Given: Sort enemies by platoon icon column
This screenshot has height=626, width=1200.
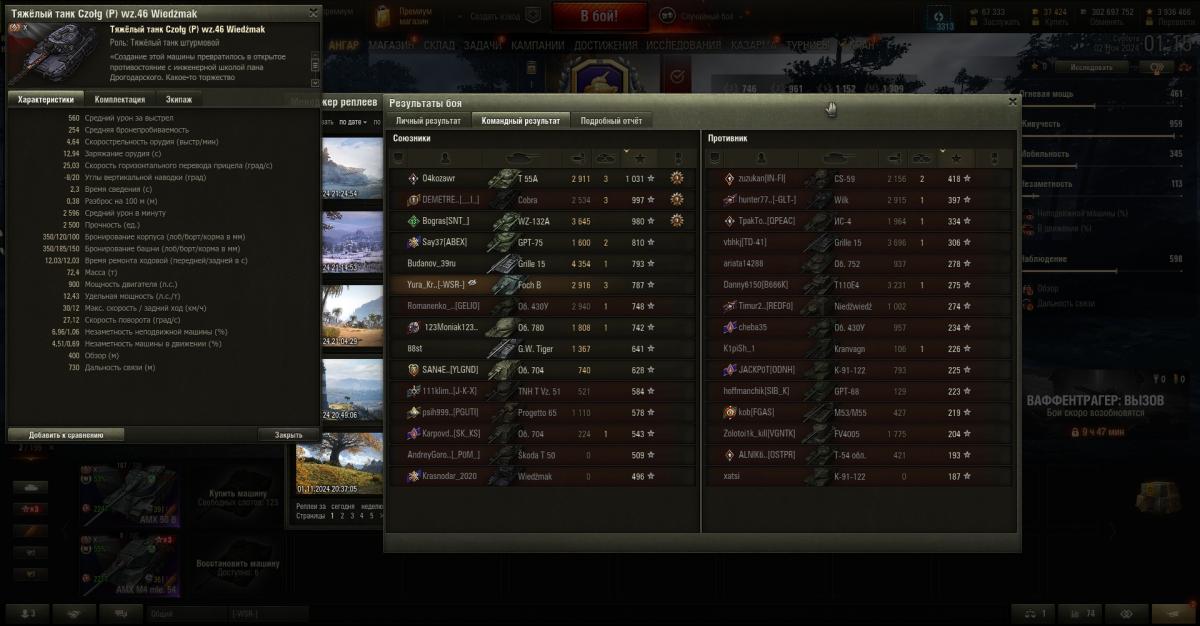Looking at the screenshot, I should pos(714,158).
